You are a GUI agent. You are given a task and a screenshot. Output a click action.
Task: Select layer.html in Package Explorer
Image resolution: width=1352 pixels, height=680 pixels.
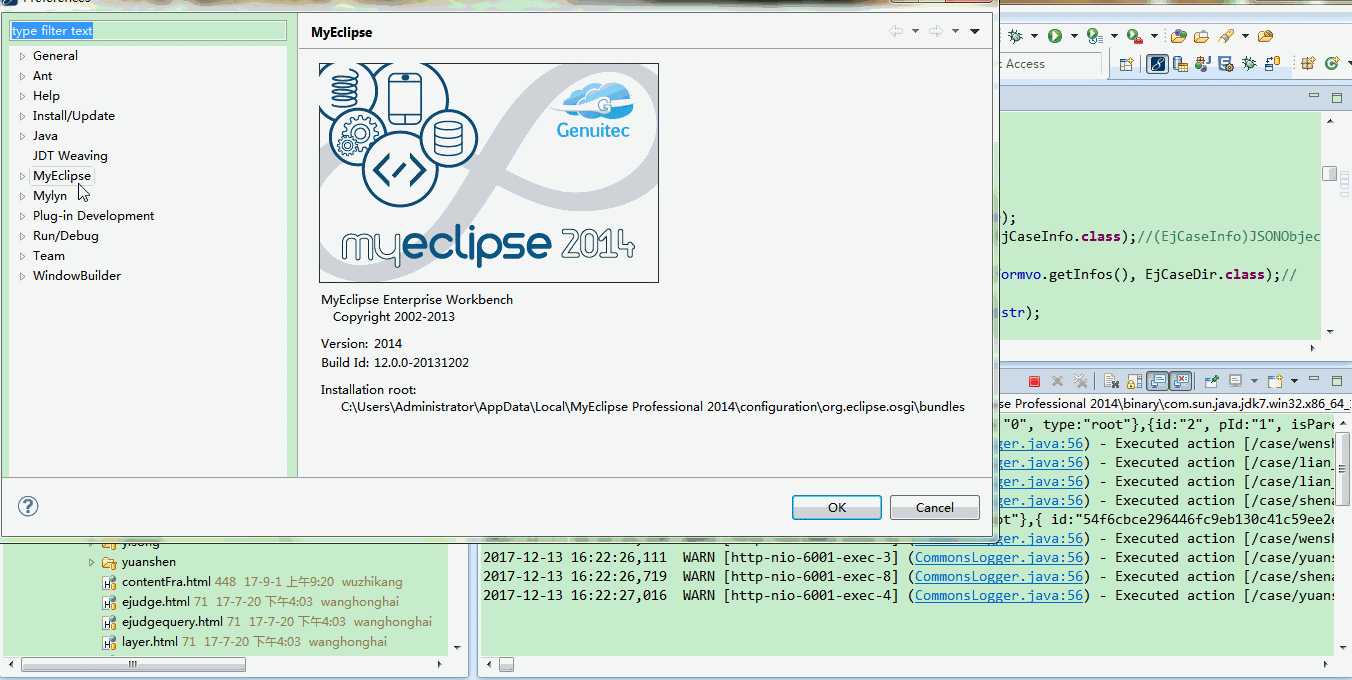pos(150,641)
